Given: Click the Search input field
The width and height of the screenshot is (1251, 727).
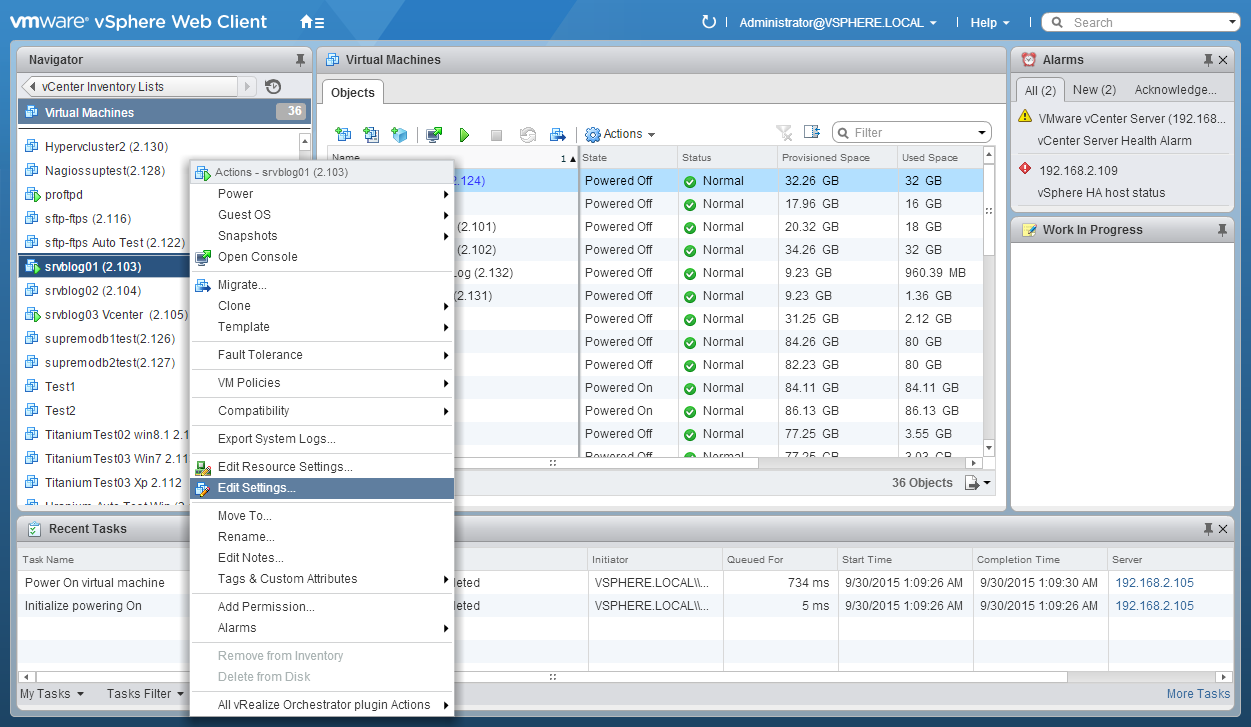Looking at the screenshot, I should point(1141,22).
